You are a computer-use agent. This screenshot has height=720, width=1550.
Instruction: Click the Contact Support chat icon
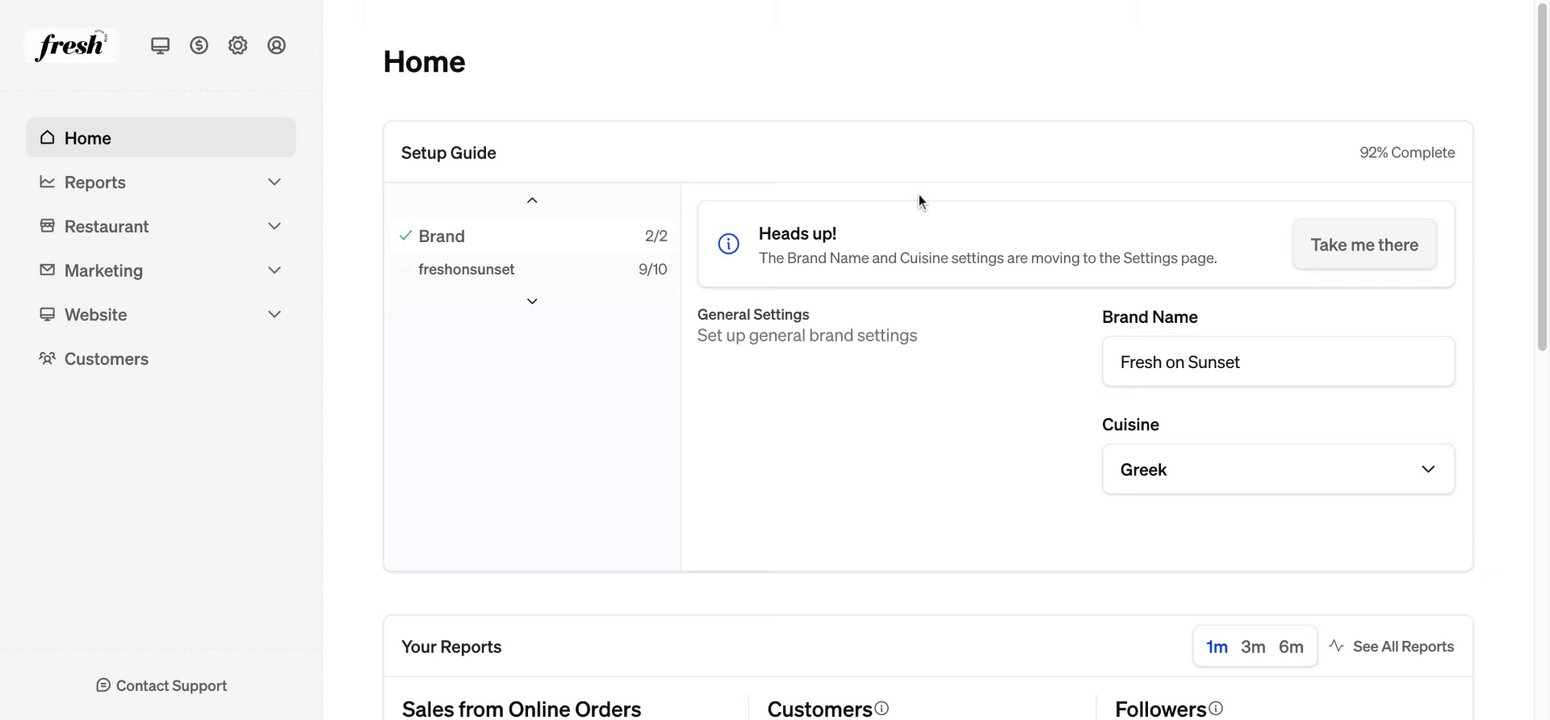(103, 685)
